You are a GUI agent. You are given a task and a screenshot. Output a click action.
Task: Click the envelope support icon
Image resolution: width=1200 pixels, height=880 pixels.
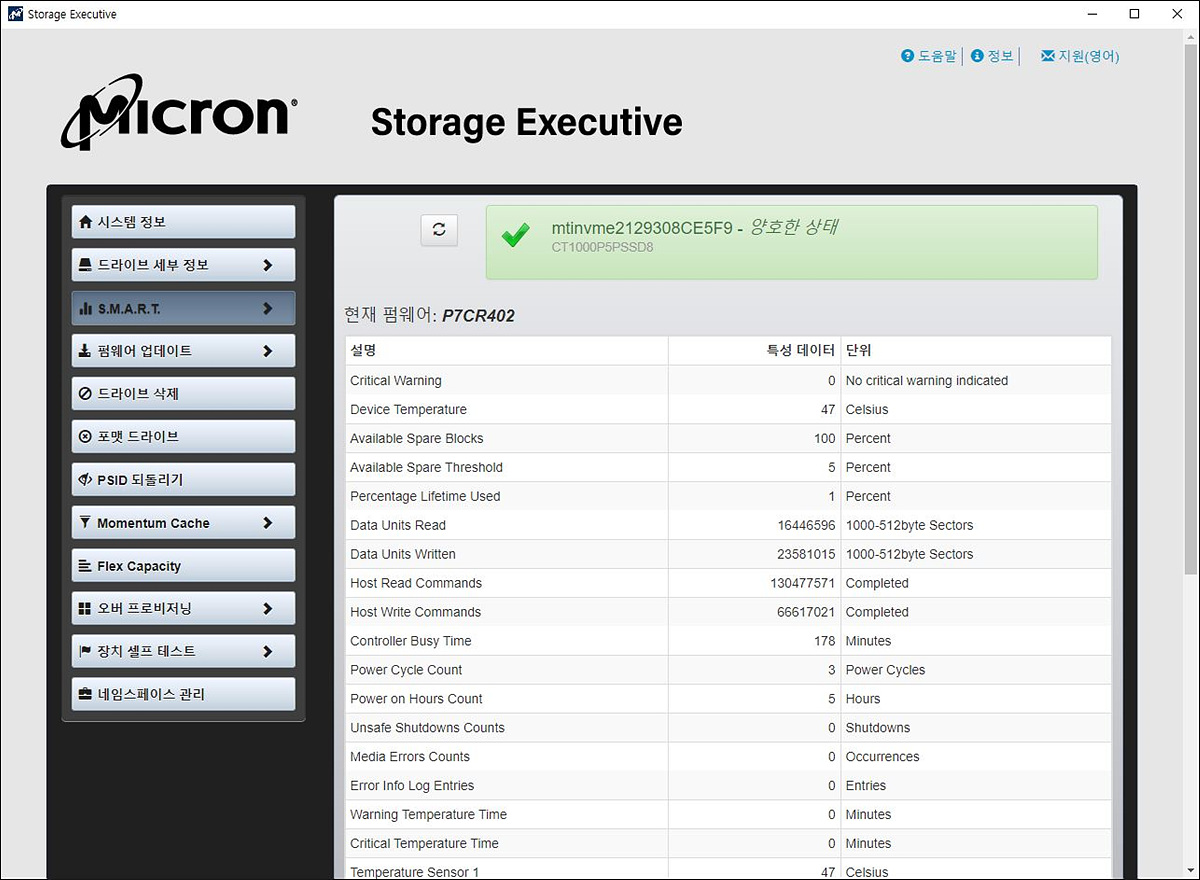click(1047, 56)
